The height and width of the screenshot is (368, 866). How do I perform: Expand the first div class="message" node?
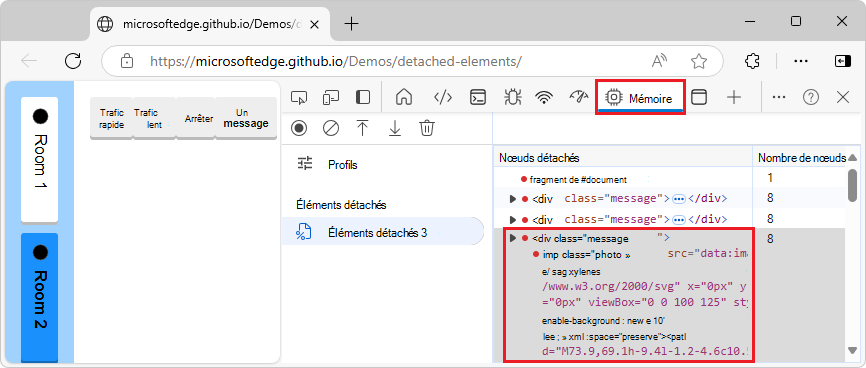[x=513, y=198]
